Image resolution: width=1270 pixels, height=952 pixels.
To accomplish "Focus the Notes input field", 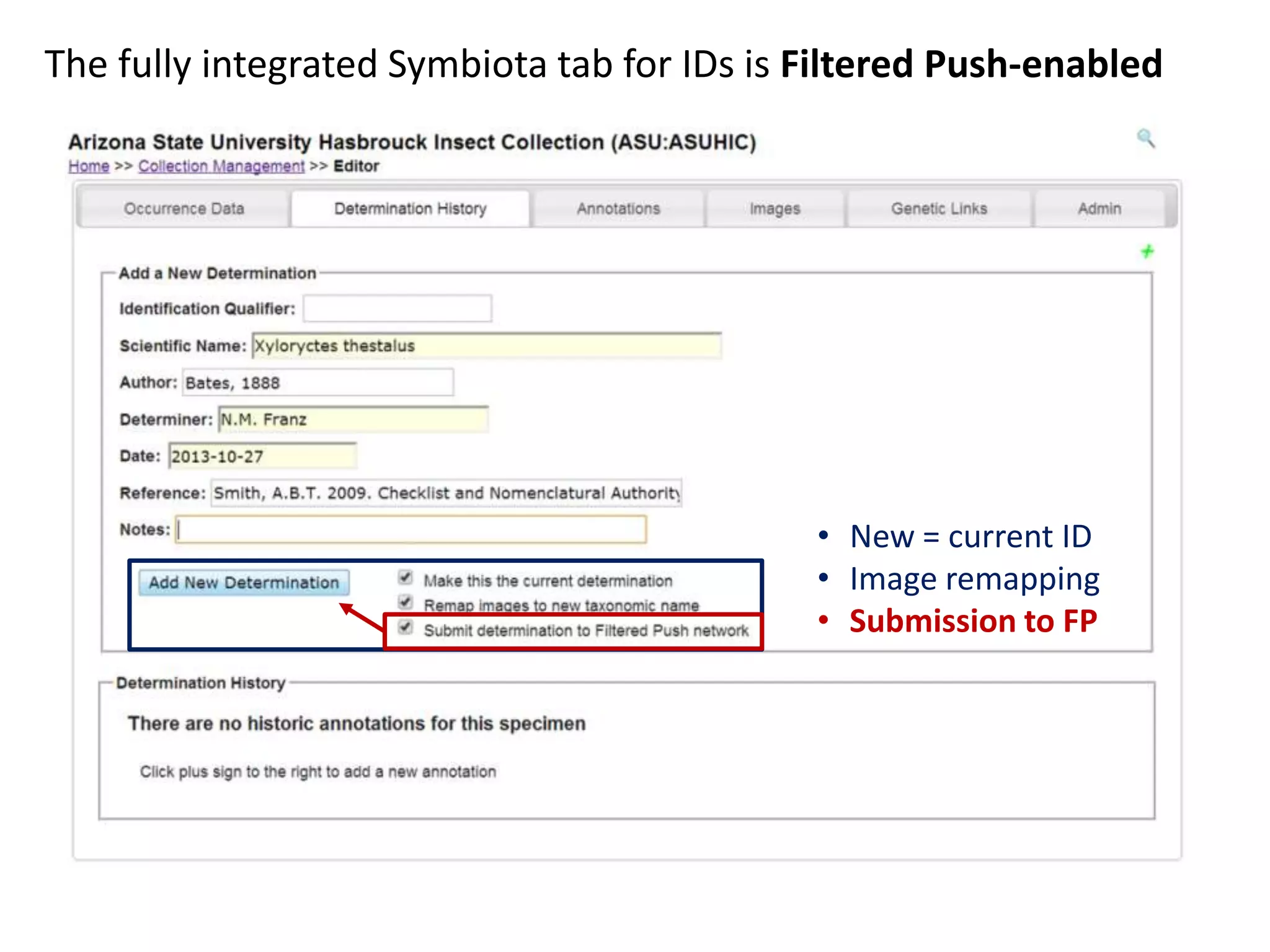I will (x=411, y=530).
